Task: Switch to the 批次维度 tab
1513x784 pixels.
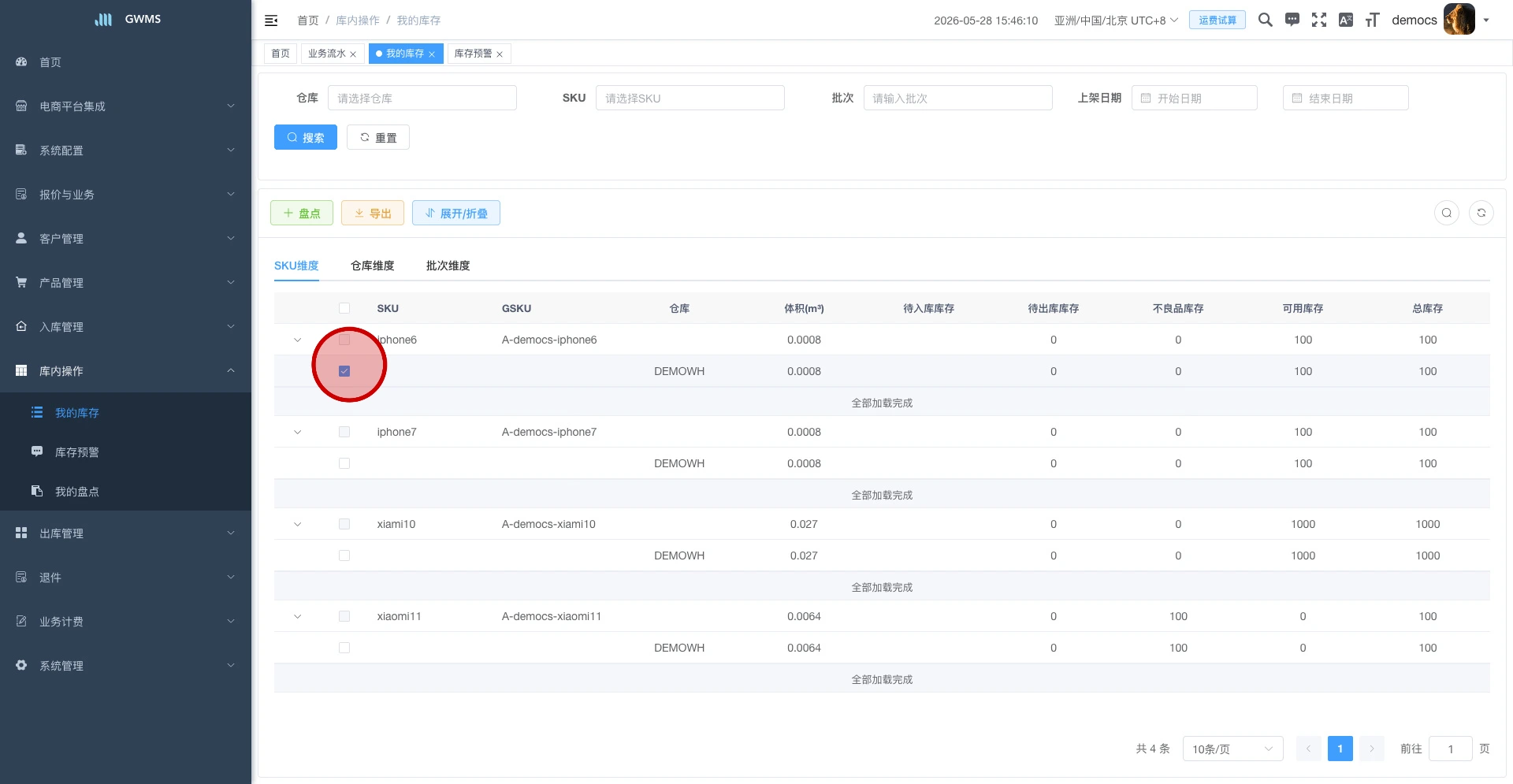Action: pos(448,266)
